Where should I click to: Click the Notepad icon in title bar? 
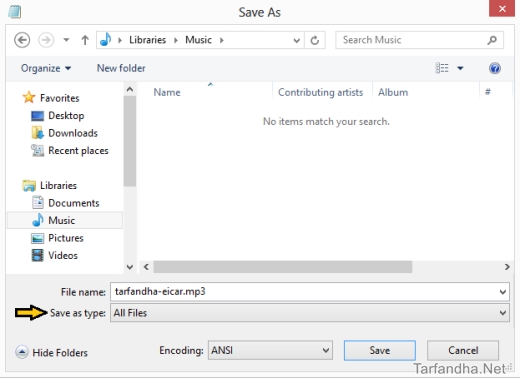pyautogui.click(x=14, y=12)
